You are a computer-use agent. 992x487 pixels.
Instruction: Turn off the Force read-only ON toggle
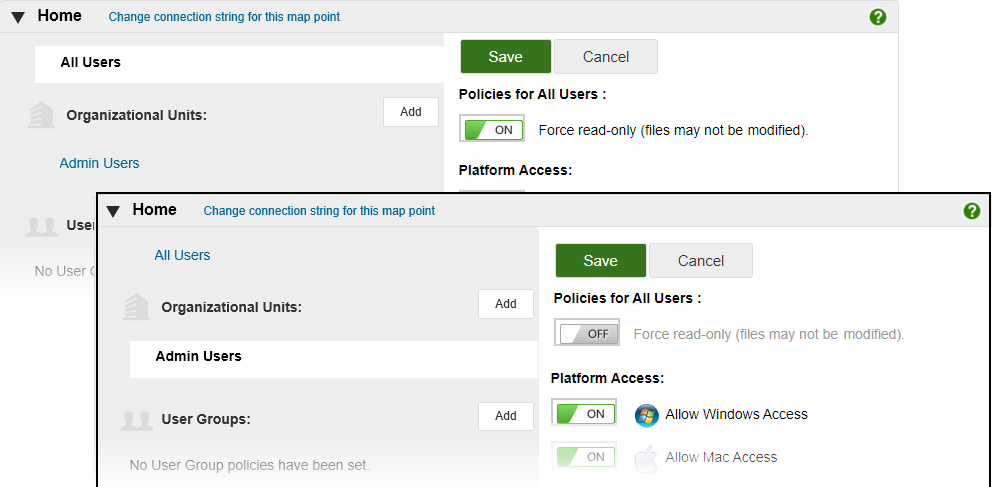[x=492, y=130]
